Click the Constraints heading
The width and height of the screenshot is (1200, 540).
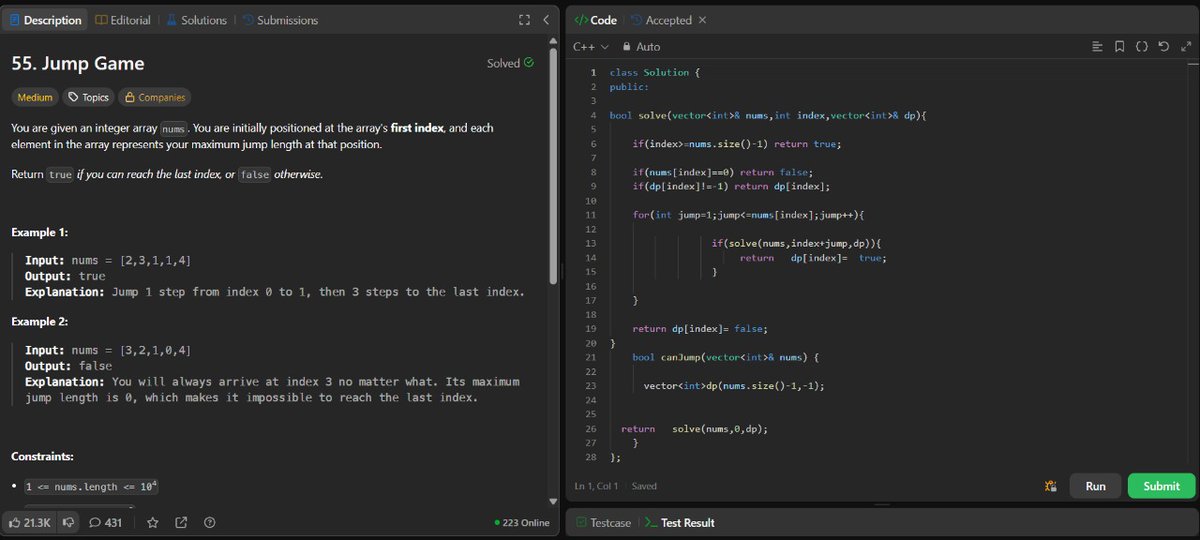coord(43,457)
